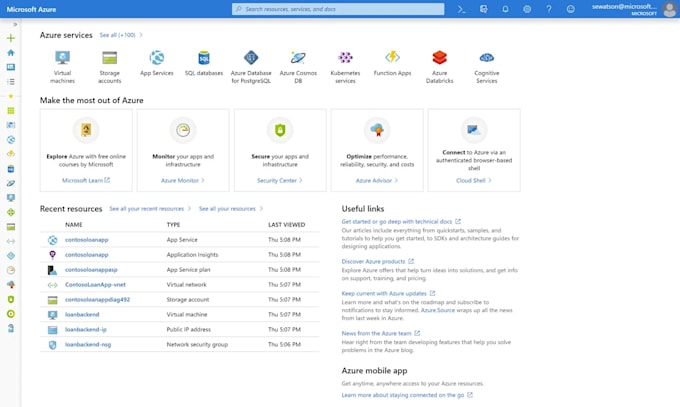Screen dimensions: 680x407
Task: Open Storage accounts service
Action: click(x=110, y=66)
